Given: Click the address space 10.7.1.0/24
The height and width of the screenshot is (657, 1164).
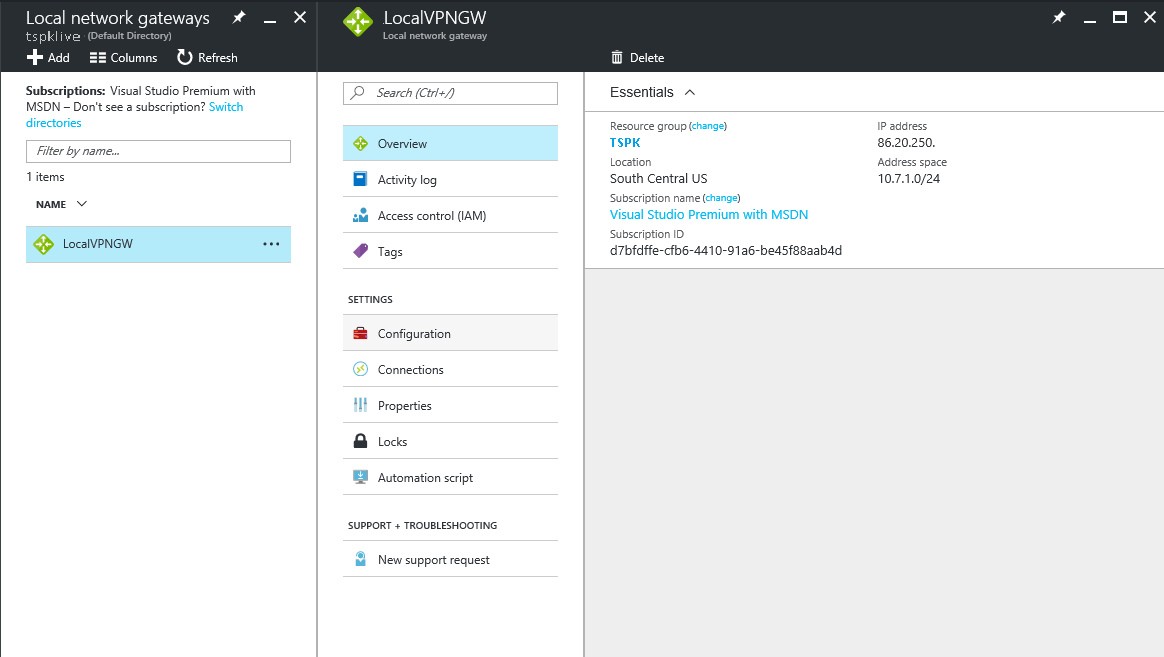Looking at the screenshot, I should 909,178.
